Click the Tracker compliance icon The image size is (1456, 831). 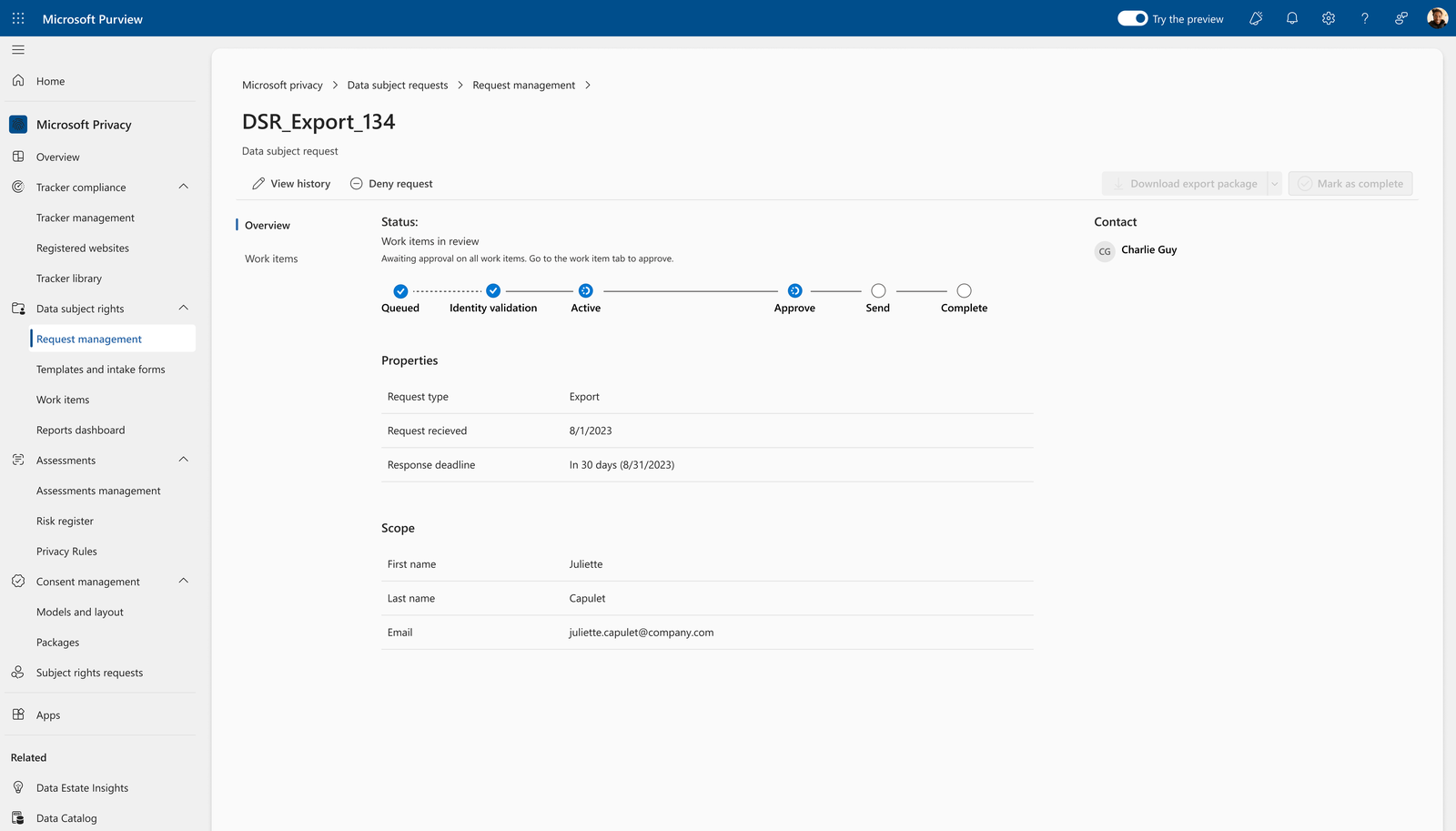18,187
